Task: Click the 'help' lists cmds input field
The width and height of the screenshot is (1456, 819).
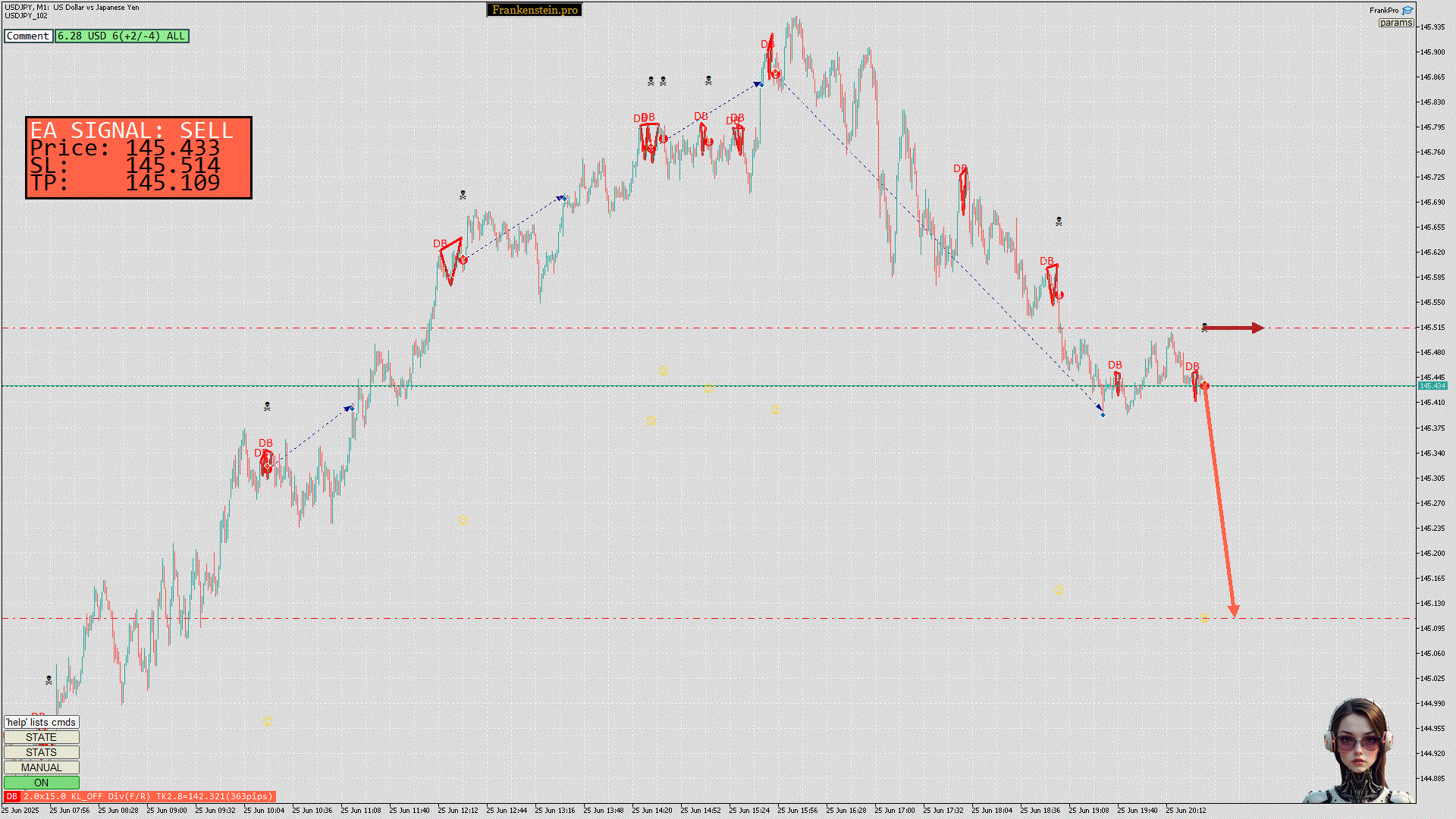Action: [x=41, y=722]
